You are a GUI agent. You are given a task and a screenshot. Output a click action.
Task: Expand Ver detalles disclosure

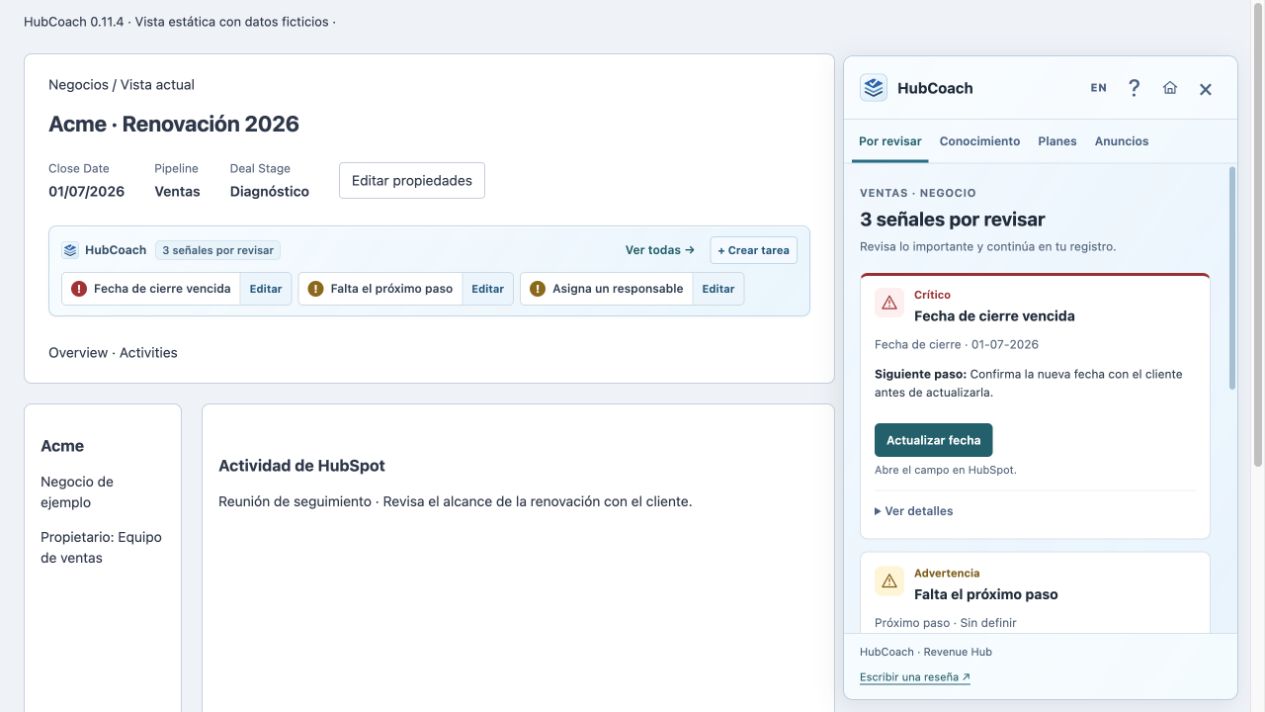coord(914,511)
